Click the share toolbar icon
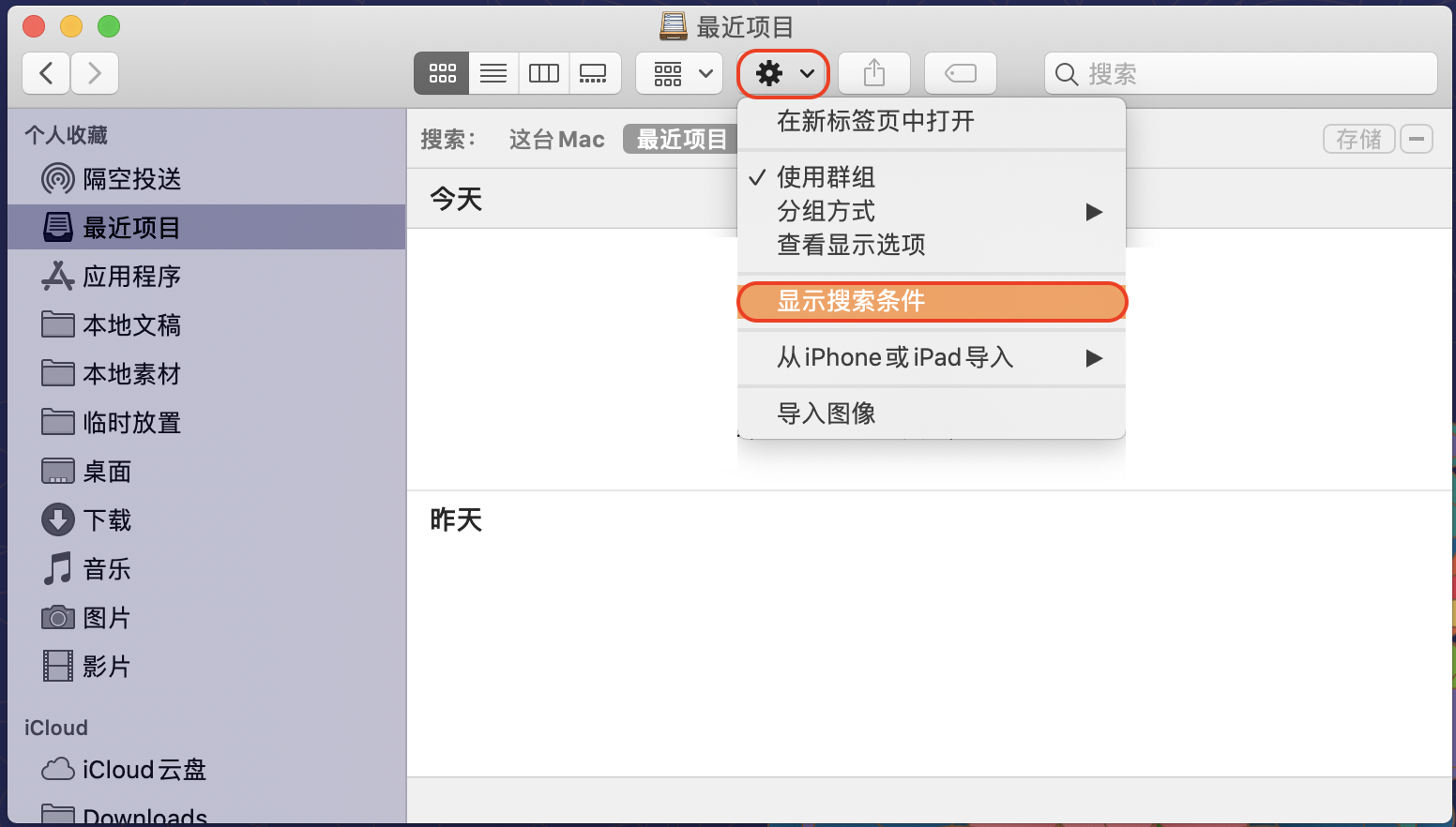 tap(873, 73)
